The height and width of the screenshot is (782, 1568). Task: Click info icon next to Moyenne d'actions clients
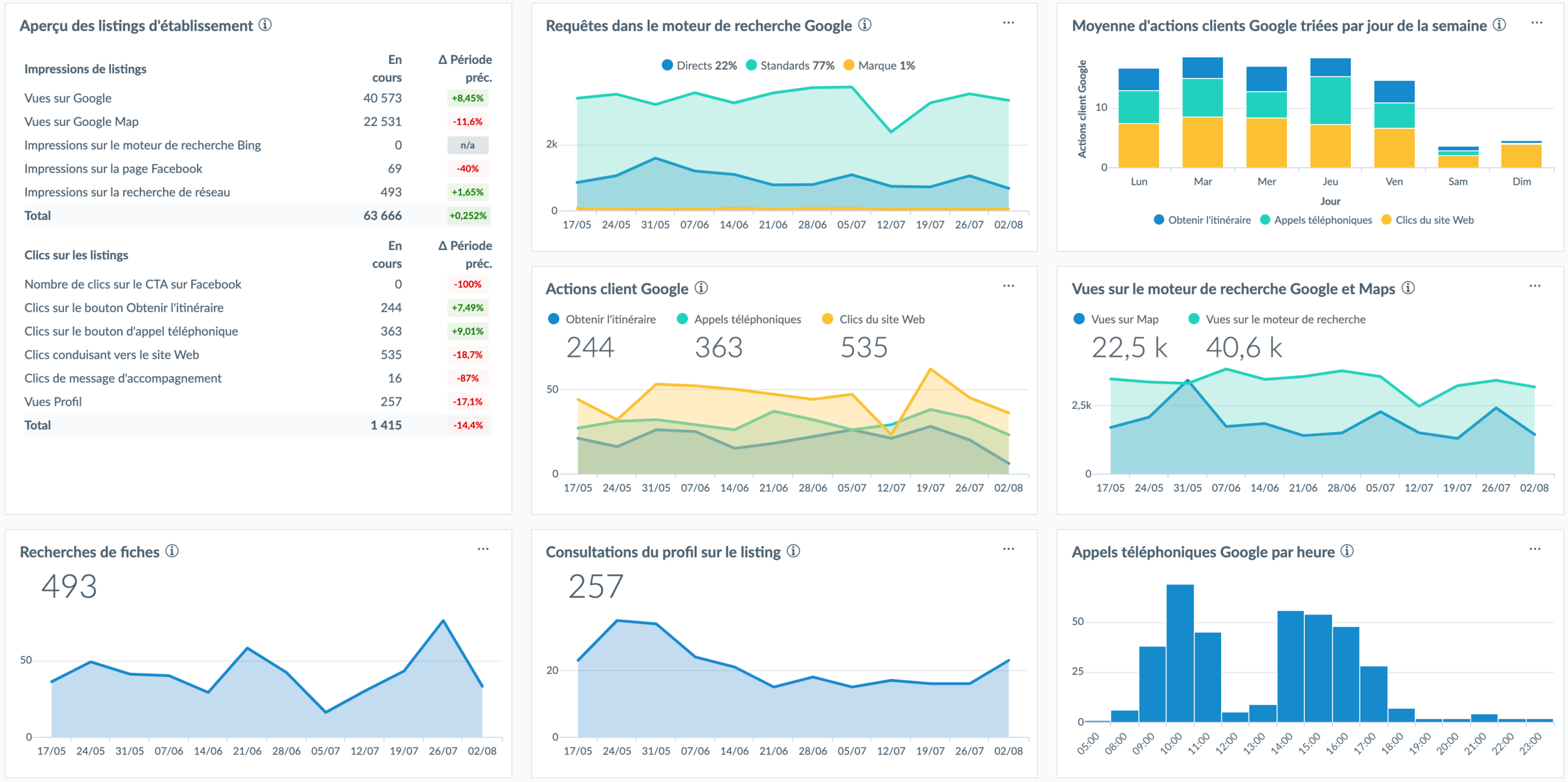tap(1500, 25)
